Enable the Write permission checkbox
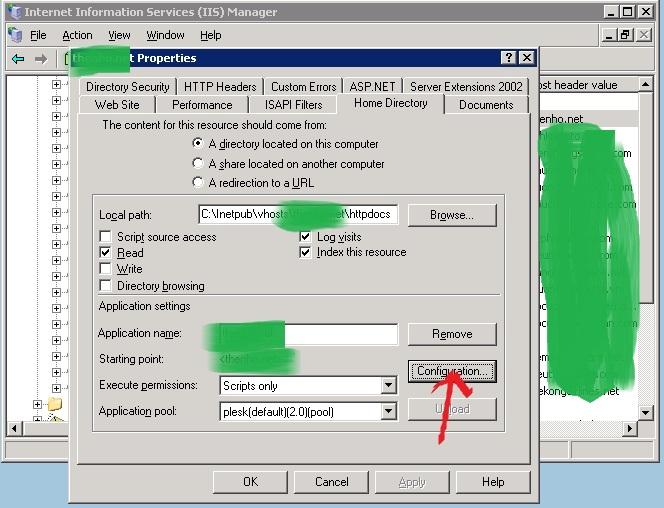Screen dimensions: 664x508 (x=105, y=269)
